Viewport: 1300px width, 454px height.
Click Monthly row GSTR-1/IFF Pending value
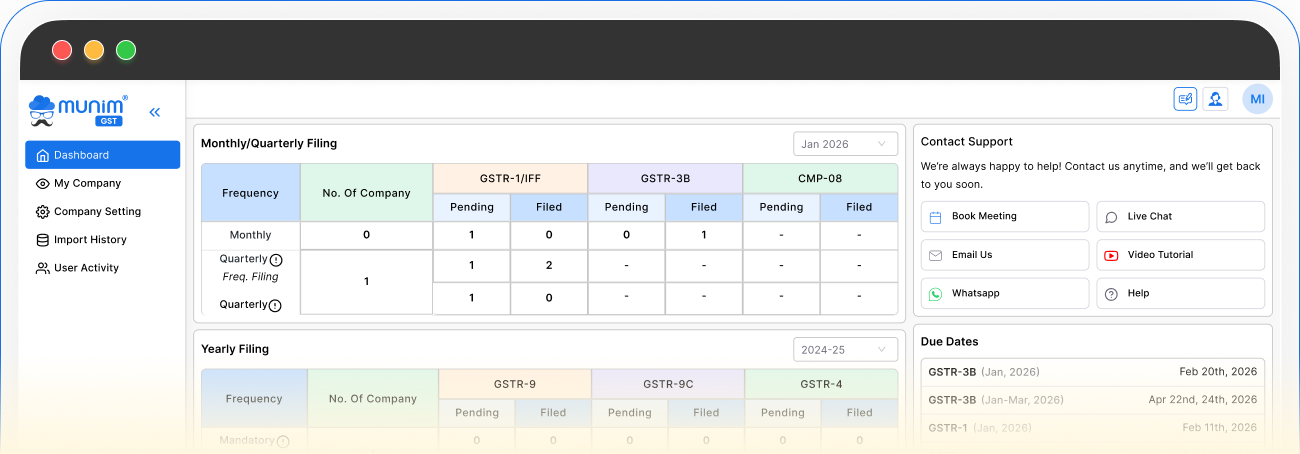(471, 236)
